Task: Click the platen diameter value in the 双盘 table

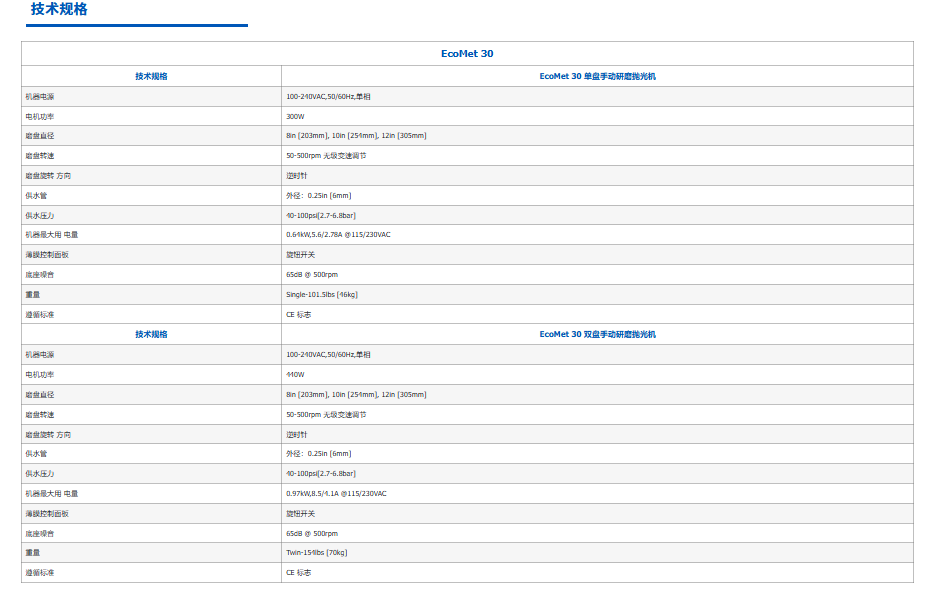Action: click(x=356, y=394)
